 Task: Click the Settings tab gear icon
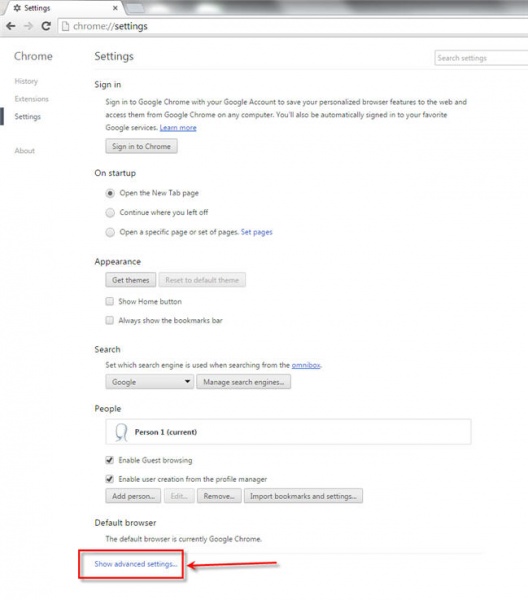[17, 8]
